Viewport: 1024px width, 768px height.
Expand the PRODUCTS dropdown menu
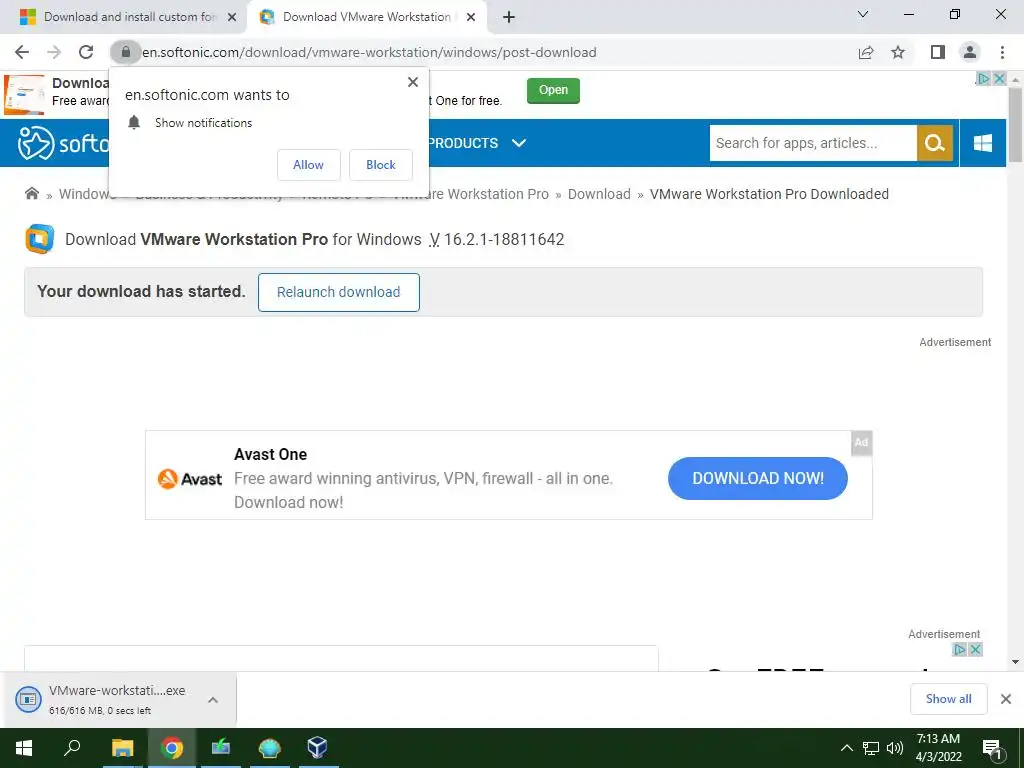tap(477, 143)
